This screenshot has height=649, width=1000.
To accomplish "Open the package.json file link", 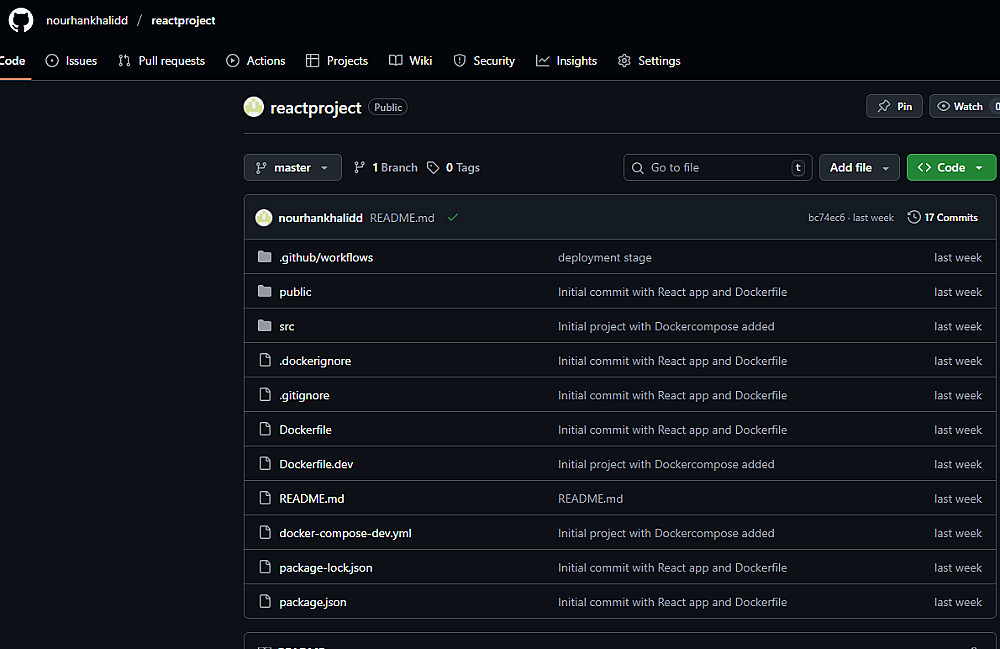I will pos(313,602).
